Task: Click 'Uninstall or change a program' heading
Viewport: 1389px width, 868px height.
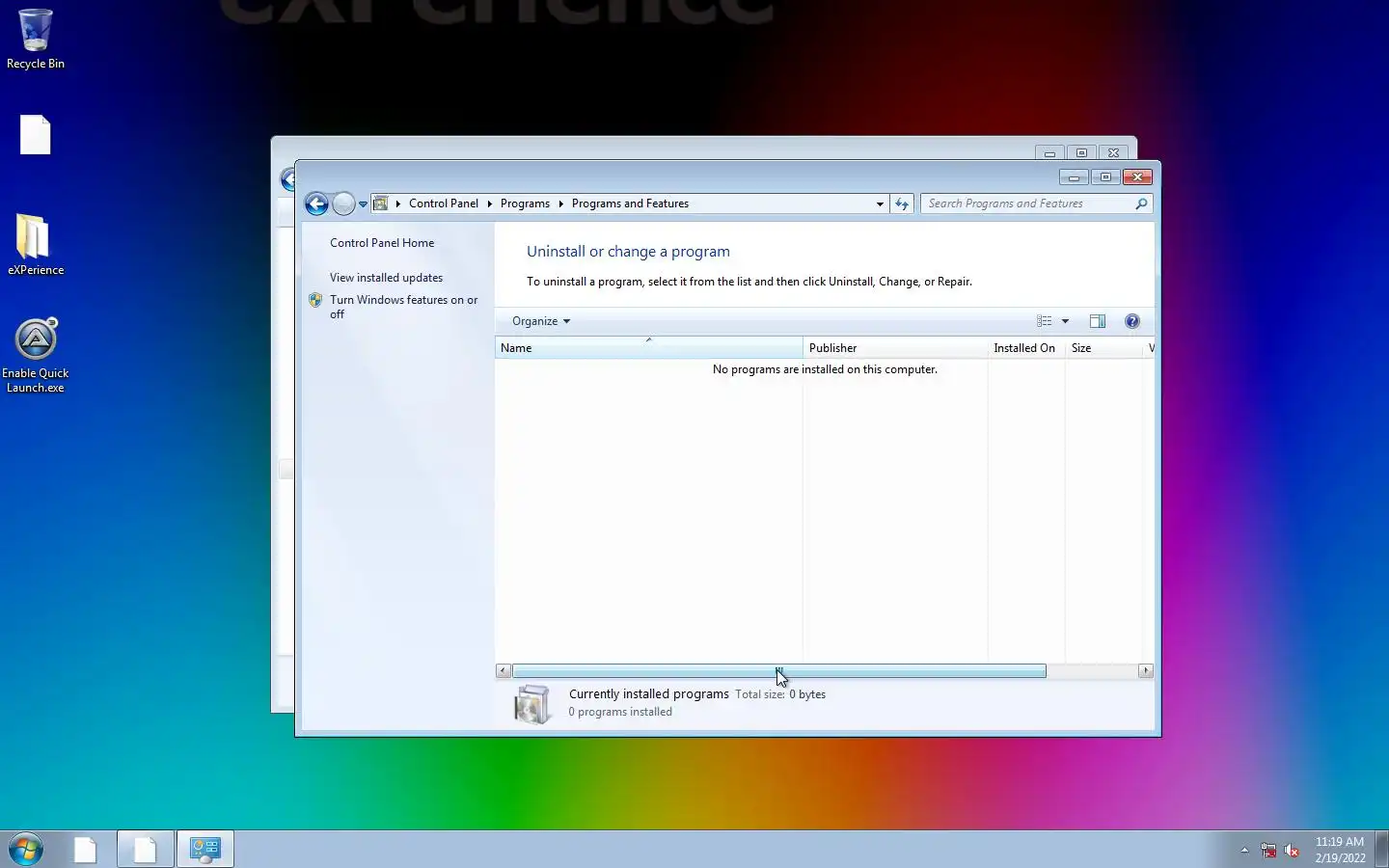Action: click(628, 252)
